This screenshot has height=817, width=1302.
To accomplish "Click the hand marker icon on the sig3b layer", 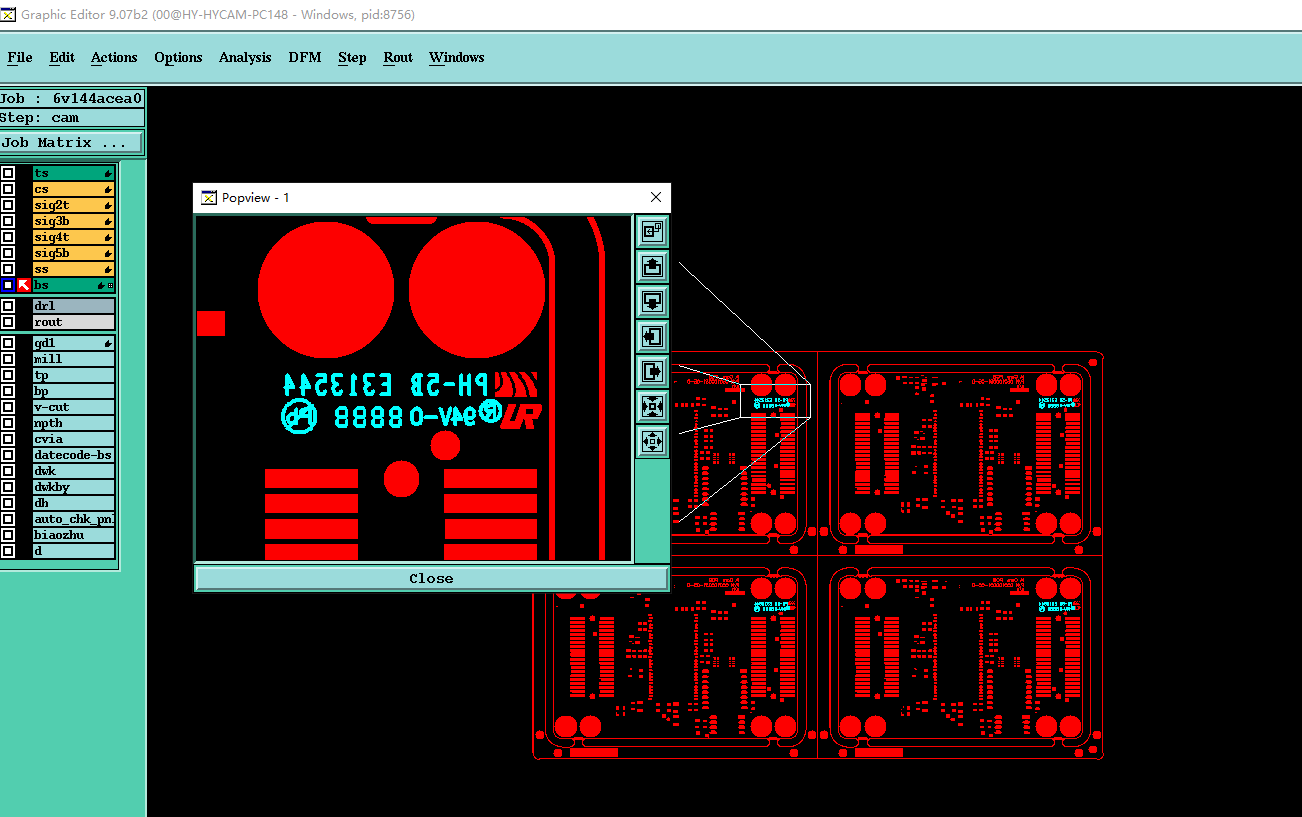I will (x=108, y=221).
